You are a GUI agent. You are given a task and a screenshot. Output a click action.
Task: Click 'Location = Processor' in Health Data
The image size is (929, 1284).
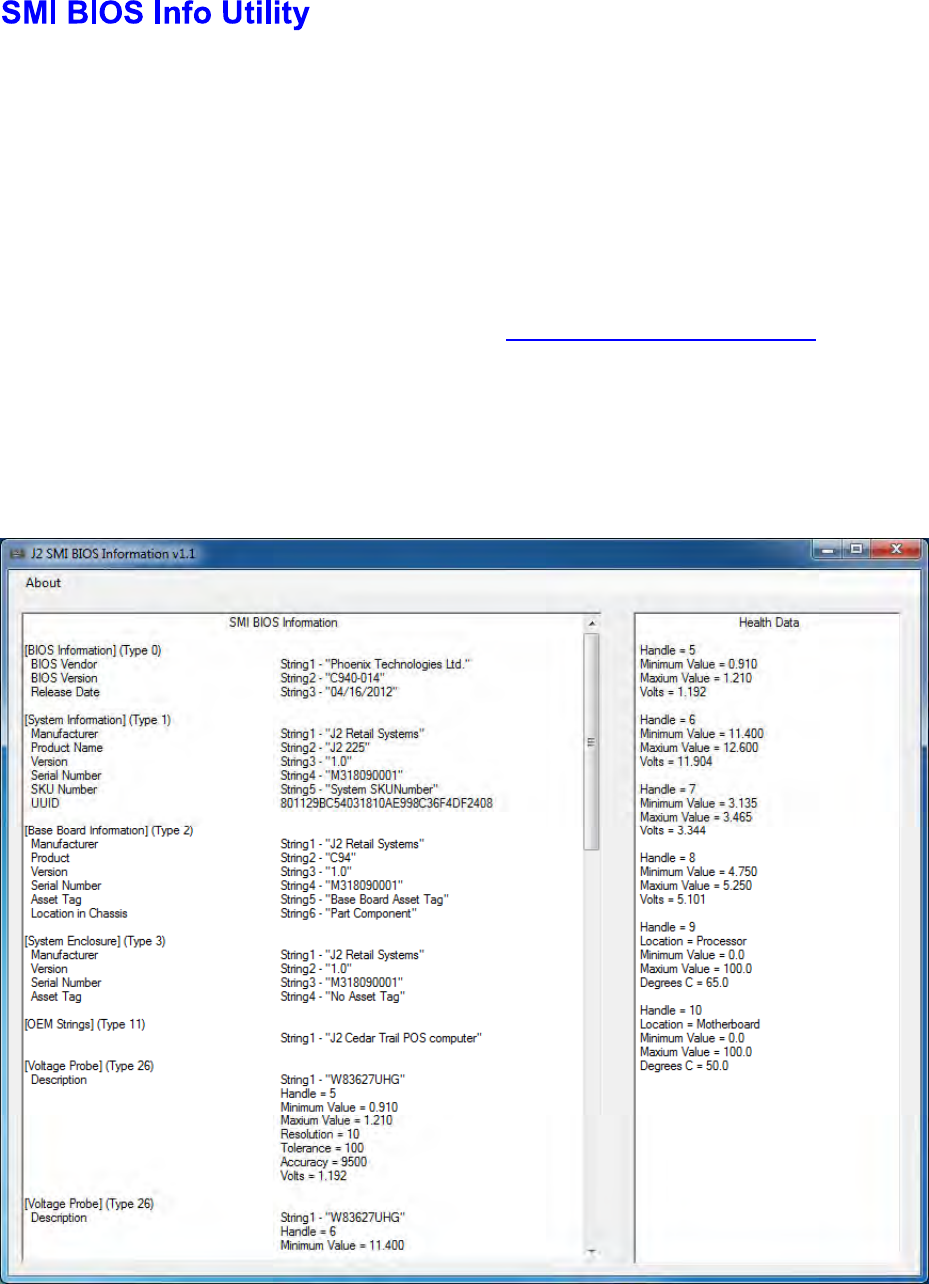click(693, 942)
